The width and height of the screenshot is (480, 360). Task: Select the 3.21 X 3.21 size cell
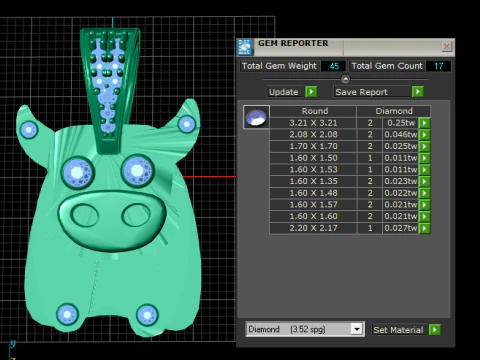[313, 123]
